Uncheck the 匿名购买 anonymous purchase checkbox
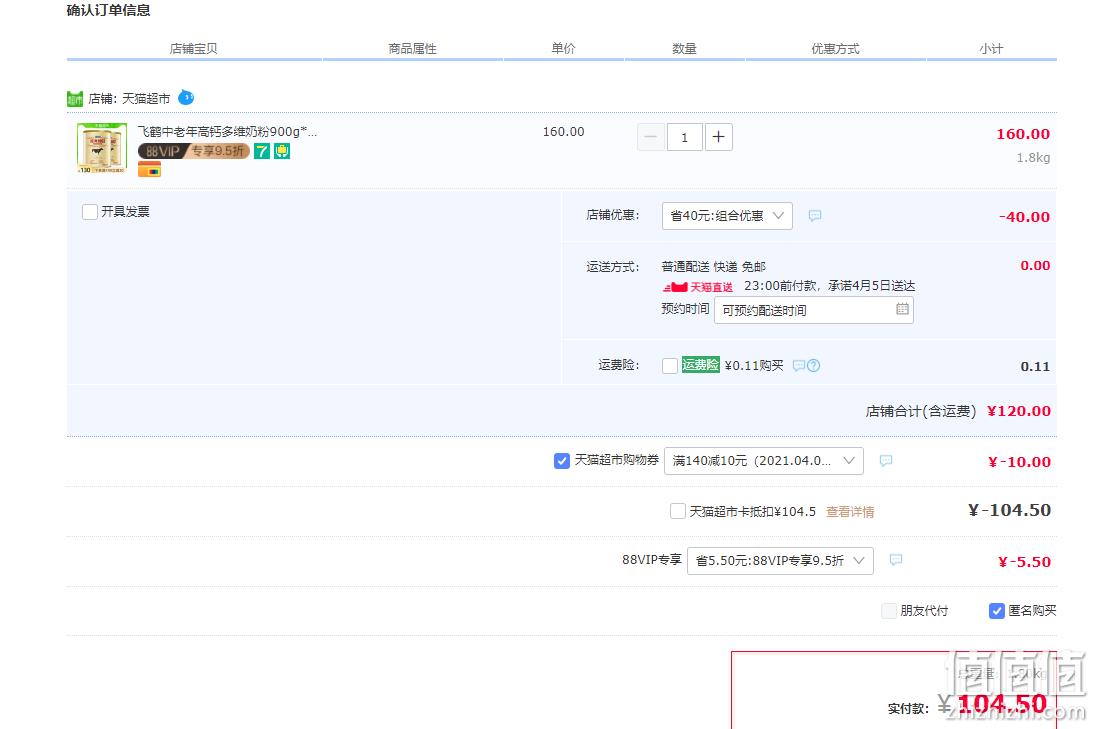This screenshot has width=1095, height=729. point(997,611)
